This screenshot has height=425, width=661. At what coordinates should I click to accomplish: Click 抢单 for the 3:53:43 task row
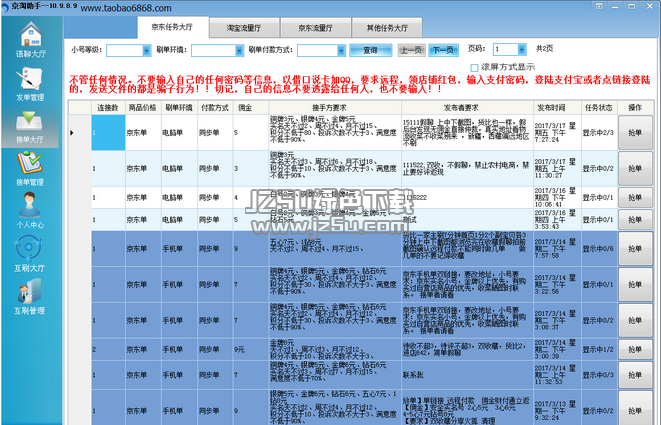tap(635, 220)
